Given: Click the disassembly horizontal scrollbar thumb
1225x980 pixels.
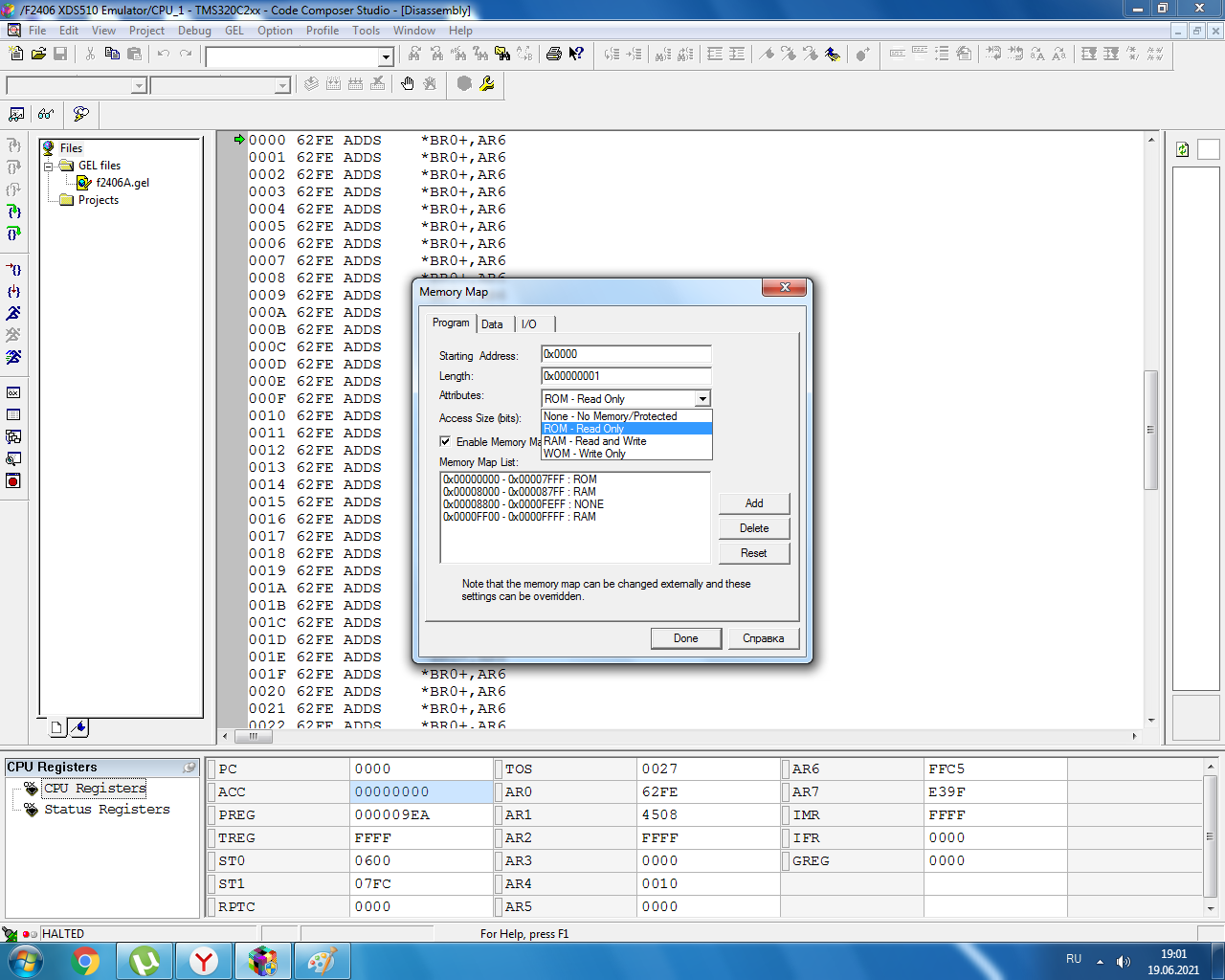Looking at the screenshot, I should click(x=254, y=736).
